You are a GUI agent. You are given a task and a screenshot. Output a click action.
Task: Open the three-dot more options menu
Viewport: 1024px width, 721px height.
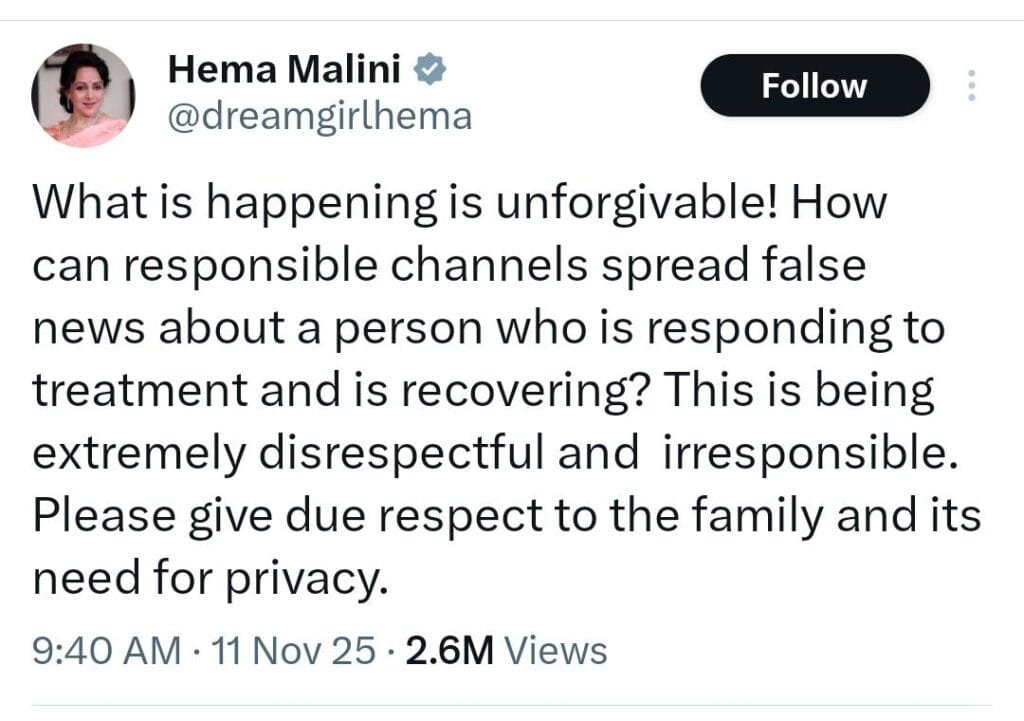pyautogui.click(x=970, y=85)
